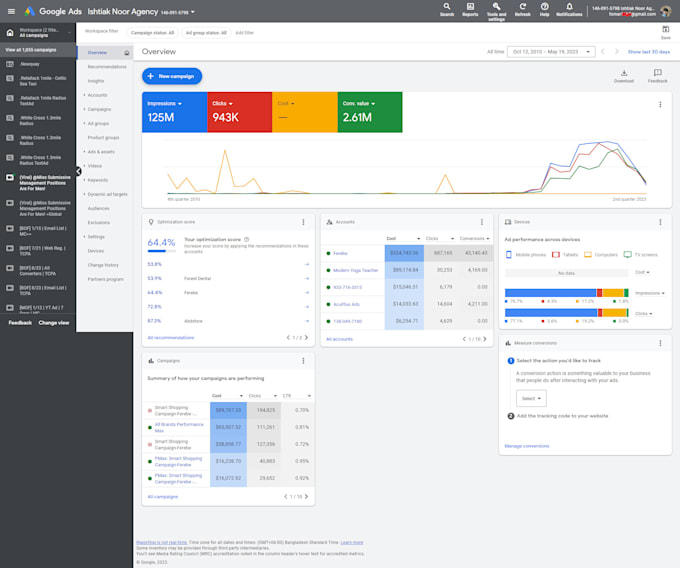The image size is (680, 568).
Task: Next page arrow in Accounts card
Action: click(485, 339)
